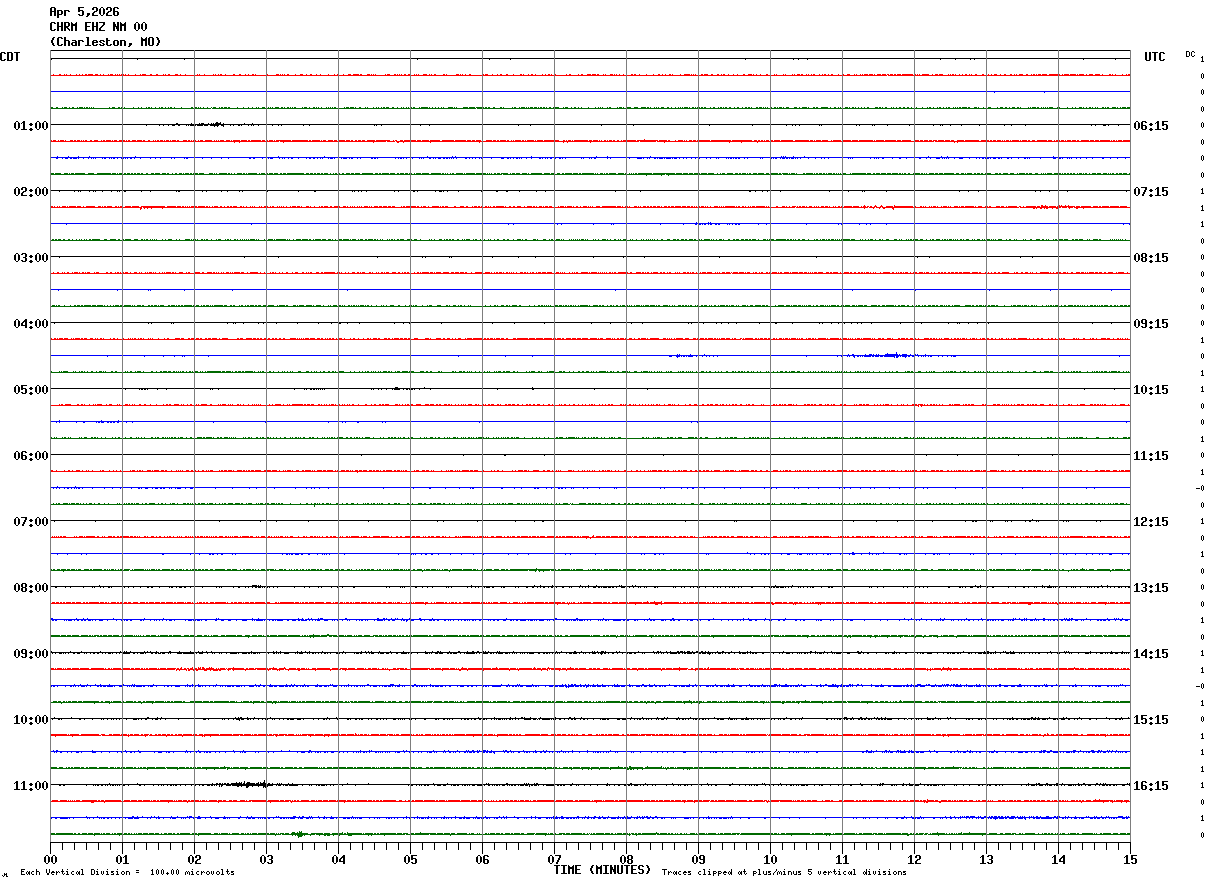This screenshot has width=1210, height=886.
Task: Select the UTC timezone label
Action: pyautogui.click(x=1155, y=57)
